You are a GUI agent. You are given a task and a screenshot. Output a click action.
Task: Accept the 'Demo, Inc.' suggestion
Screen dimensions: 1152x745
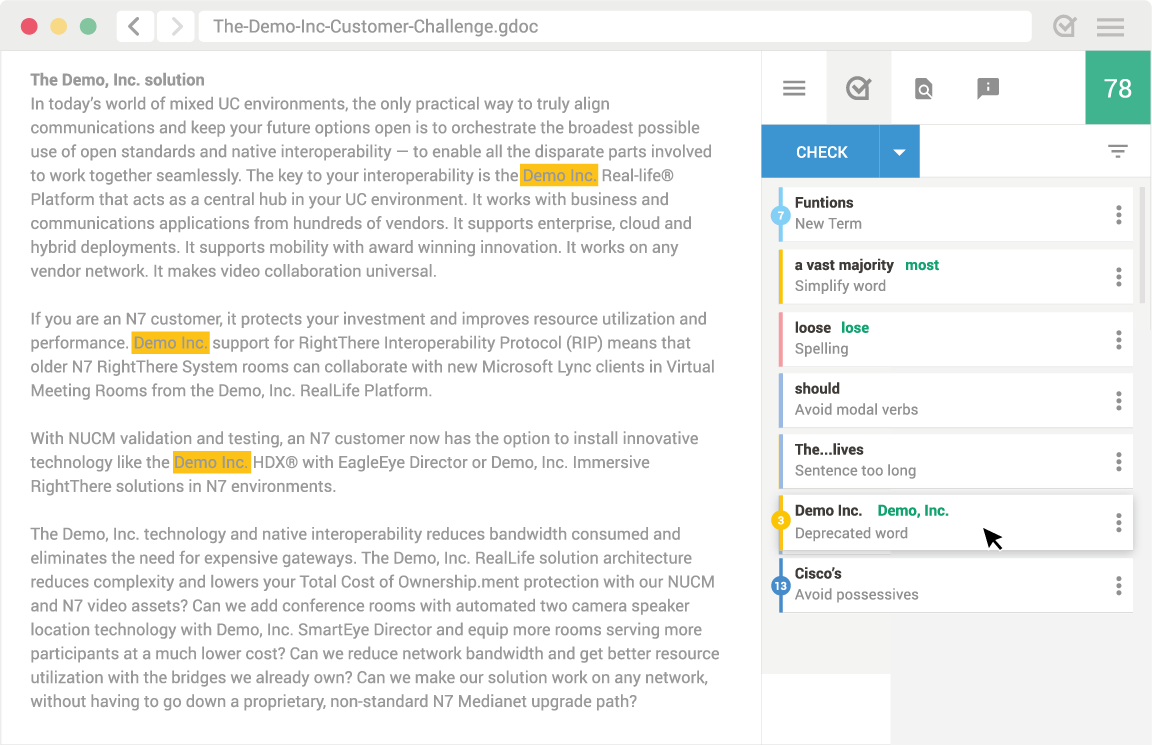tap(912, 511)
